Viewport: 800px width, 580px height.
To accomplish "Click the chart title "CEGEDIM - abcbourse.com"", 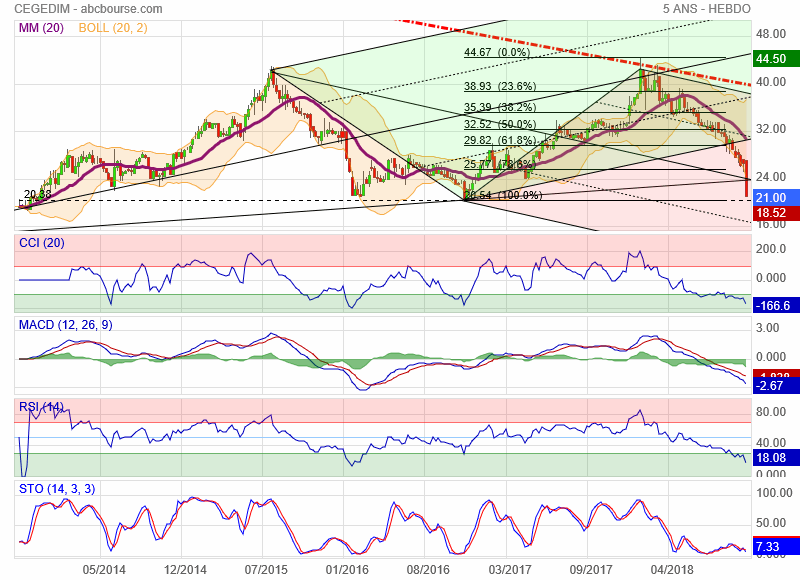I will point(88,9).
